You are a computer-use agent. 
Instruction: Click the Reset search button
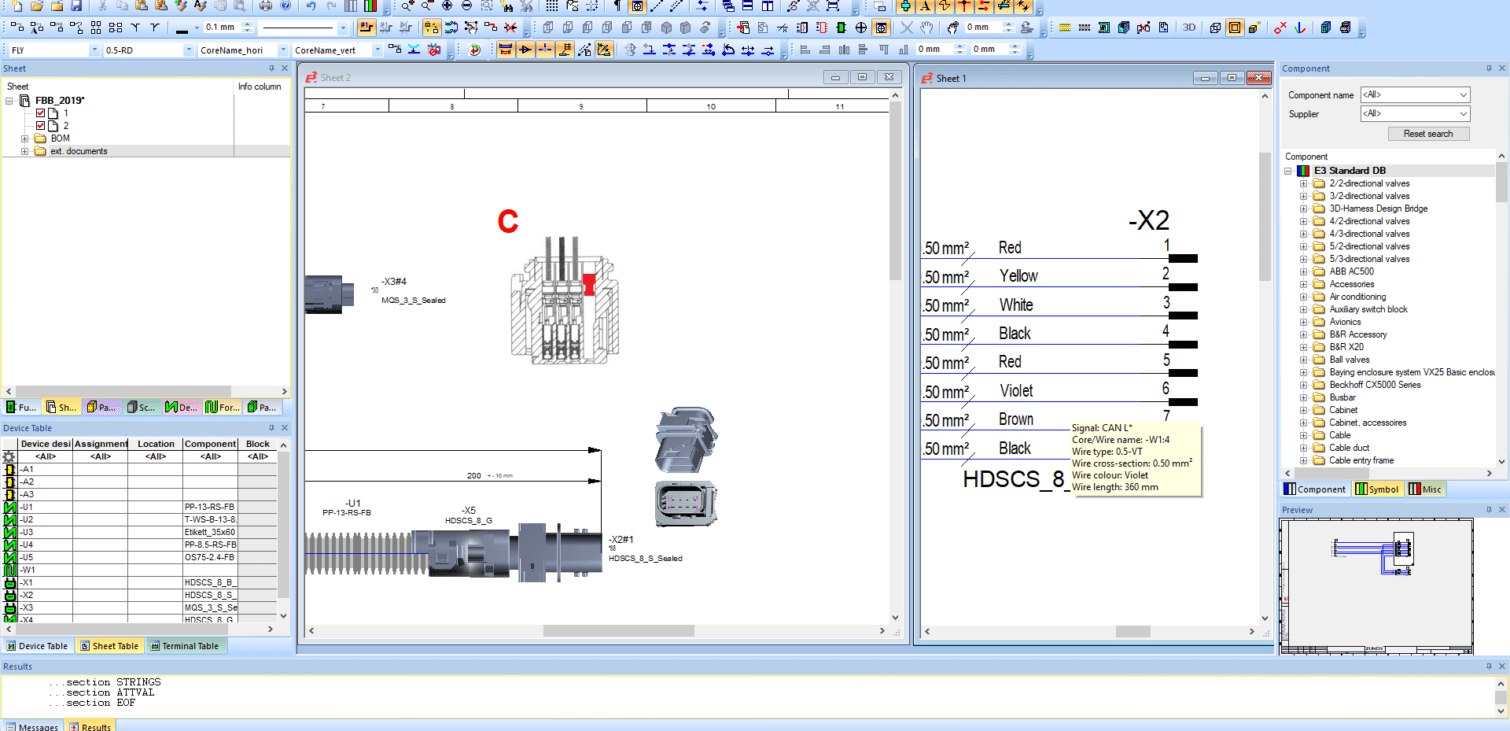tap(1428, 134)
